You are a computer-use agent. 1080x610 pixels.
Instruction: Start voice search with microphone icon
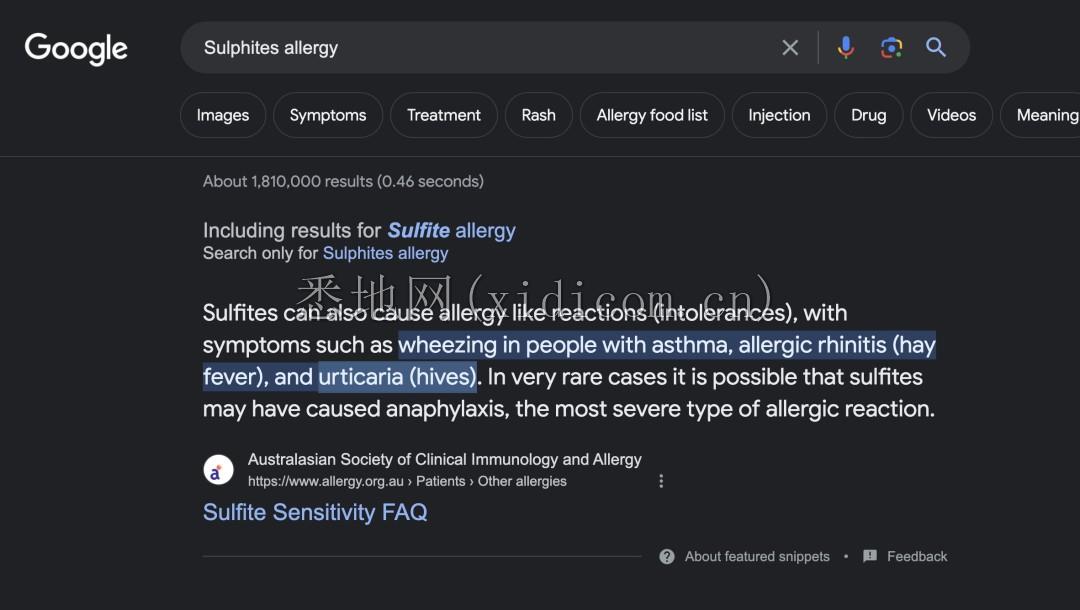coord(846,47)
